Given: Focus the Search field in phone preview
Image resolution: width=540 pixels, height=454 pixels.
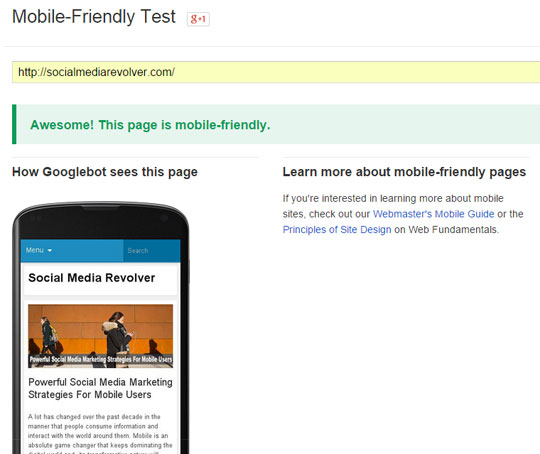Looking at the screenshot, I should pyautogui.click(x=152, y=251).
